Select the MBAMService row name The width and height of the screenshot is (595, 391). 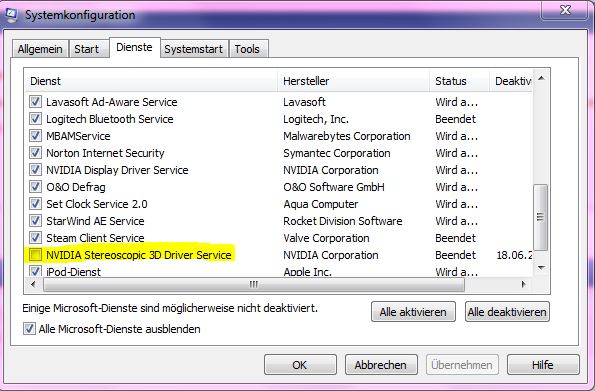pos(78,136)
